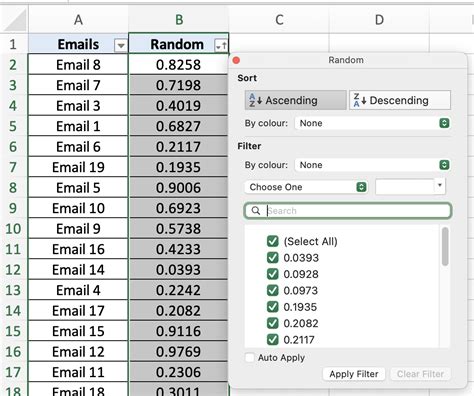The image size is (474, 396).
Task: Select cell containing Email 14
Action: [78, 270]
